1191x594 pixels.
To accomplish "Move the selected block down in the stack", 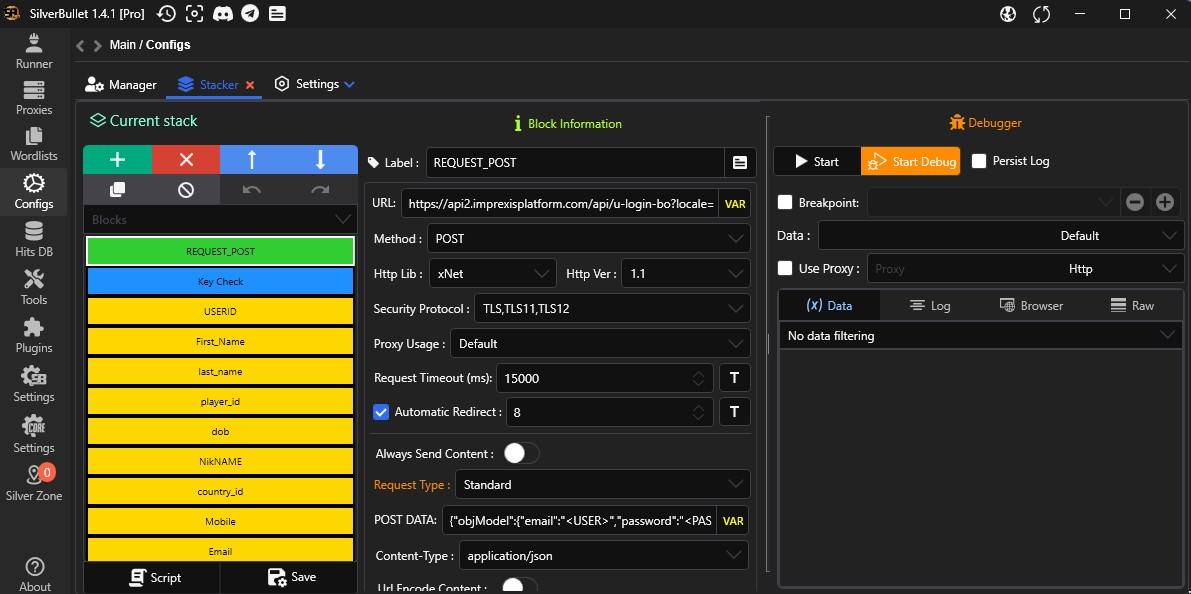I will coord(321,160).
